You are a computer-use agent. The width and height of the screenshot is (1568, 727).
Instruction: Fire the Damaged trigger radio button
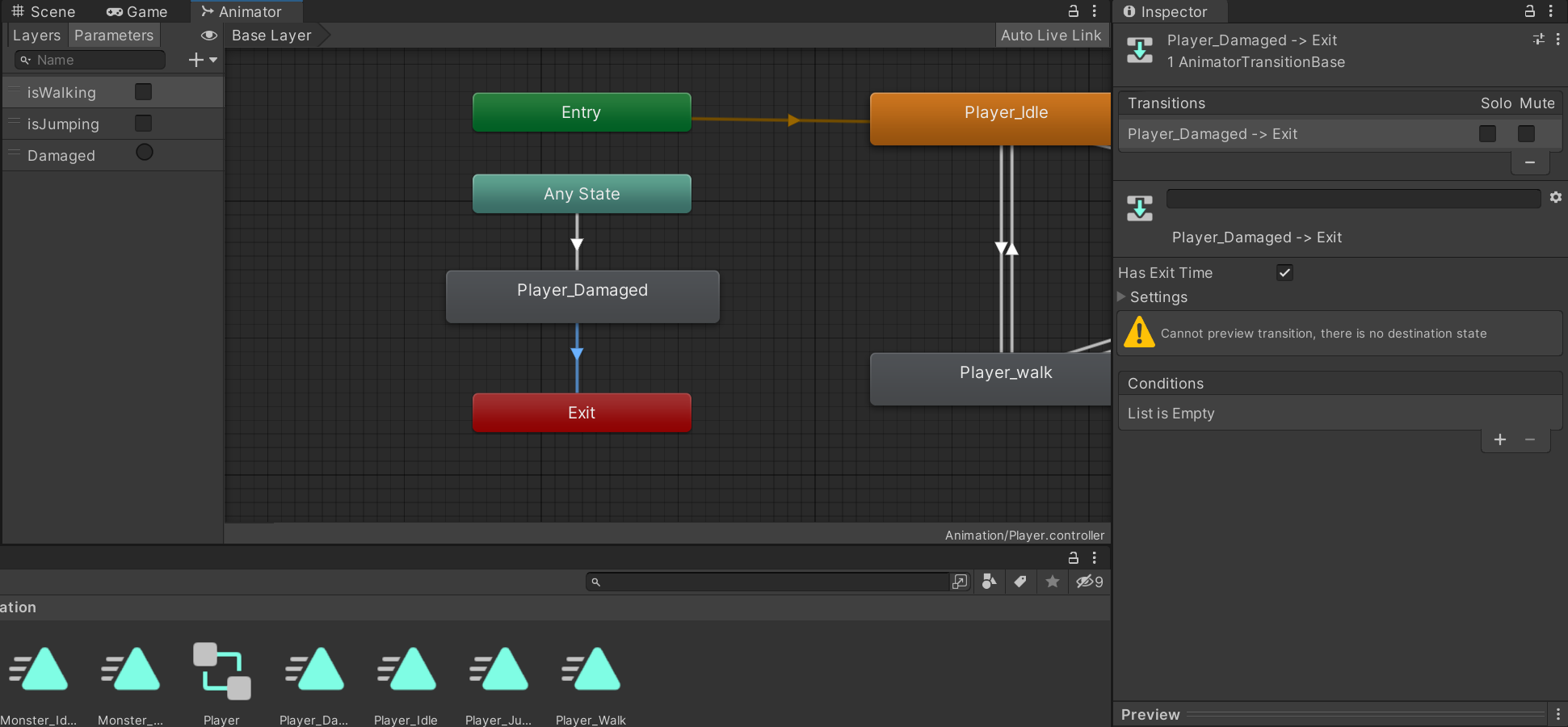click(x=145, y=152)
